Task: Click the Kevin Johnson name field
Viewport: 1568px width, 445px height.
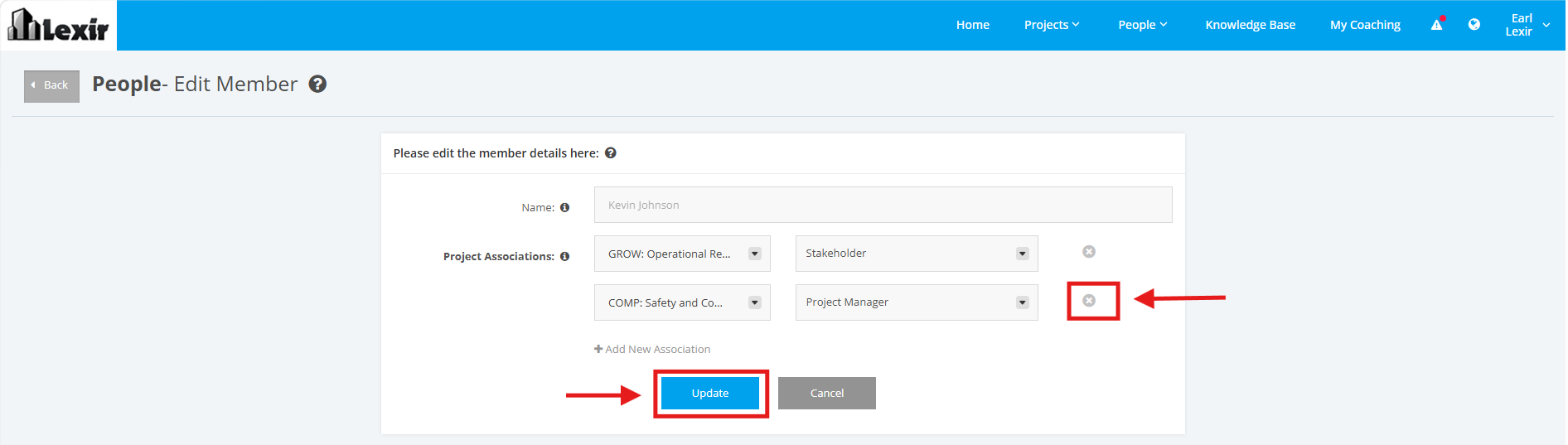Action: click(x=883, y=205)
